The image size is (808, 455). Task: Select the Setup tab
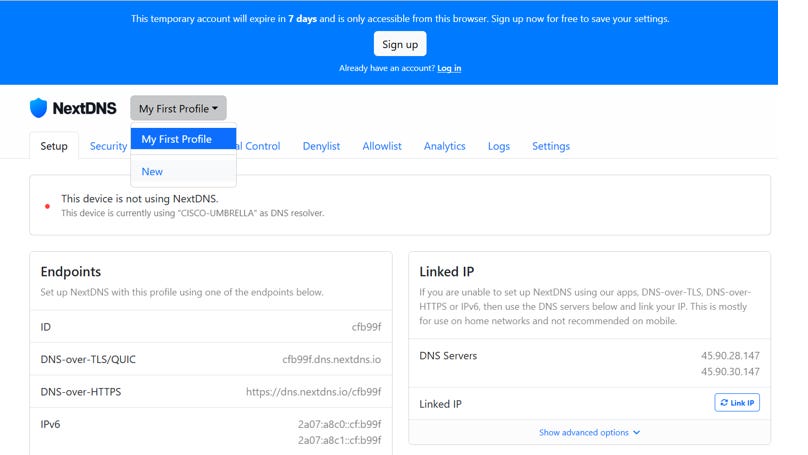(x=54, y=146)
